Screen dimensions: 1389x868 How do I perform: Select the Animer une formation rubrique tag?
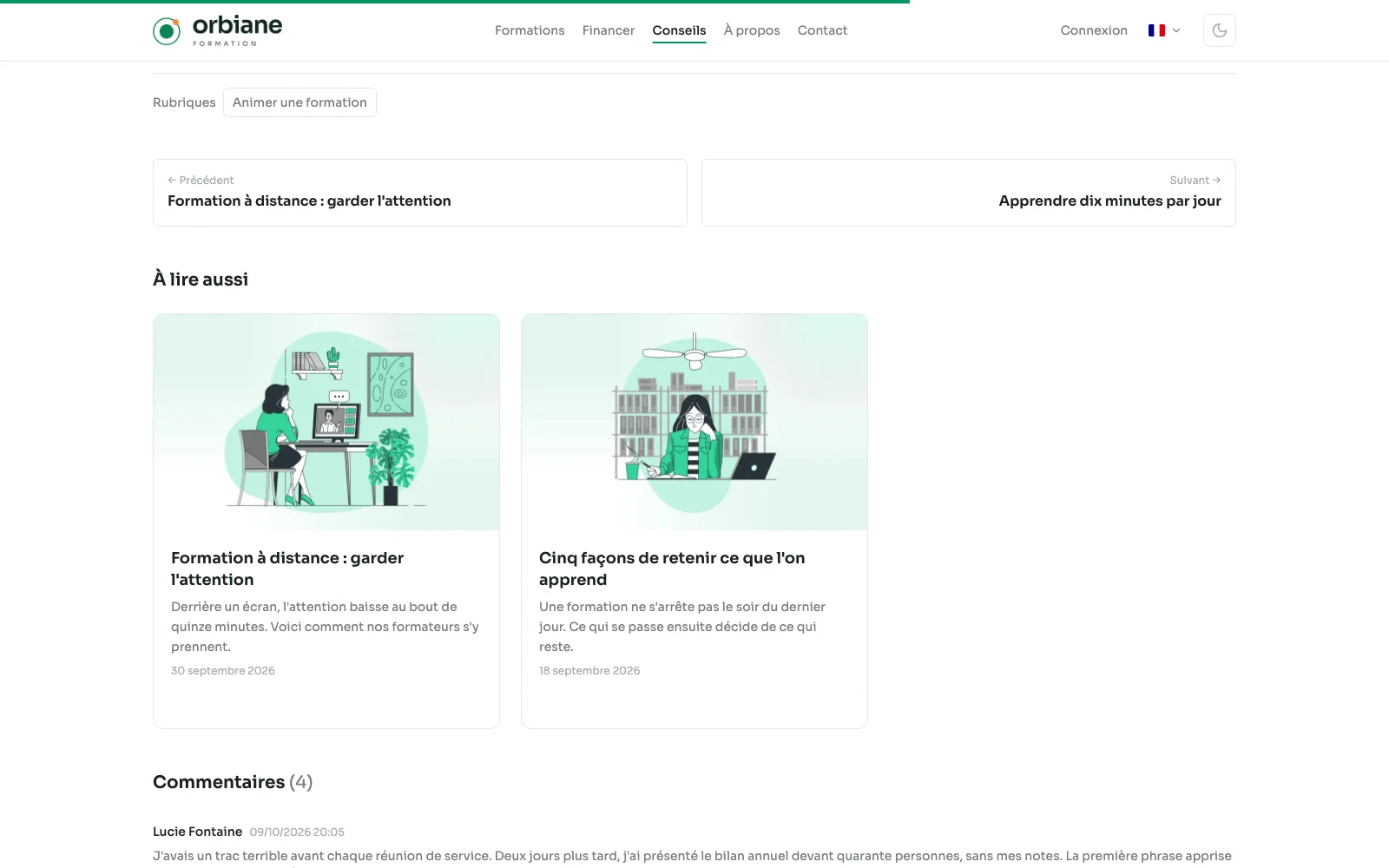[300, 102]
